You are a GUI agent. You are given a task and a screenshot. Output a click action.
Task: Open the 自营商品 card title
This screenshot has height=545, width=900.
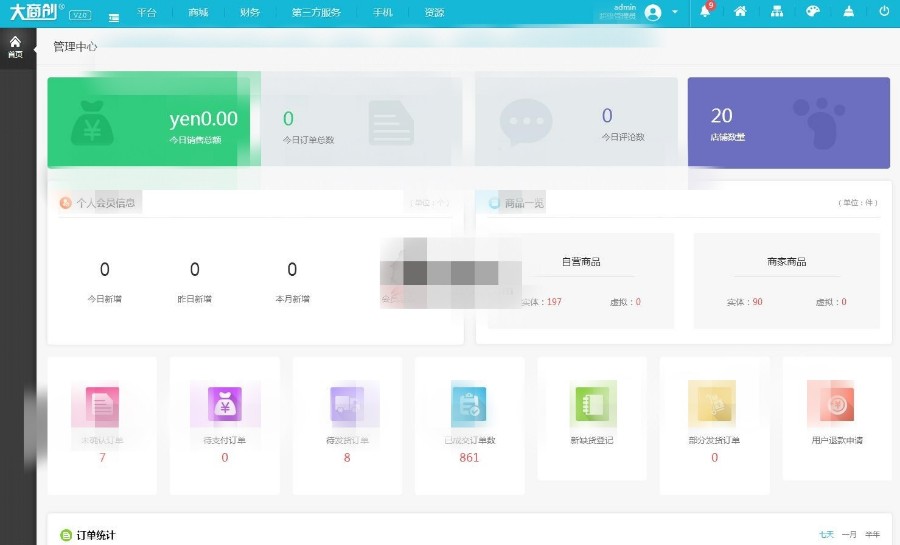581,262
